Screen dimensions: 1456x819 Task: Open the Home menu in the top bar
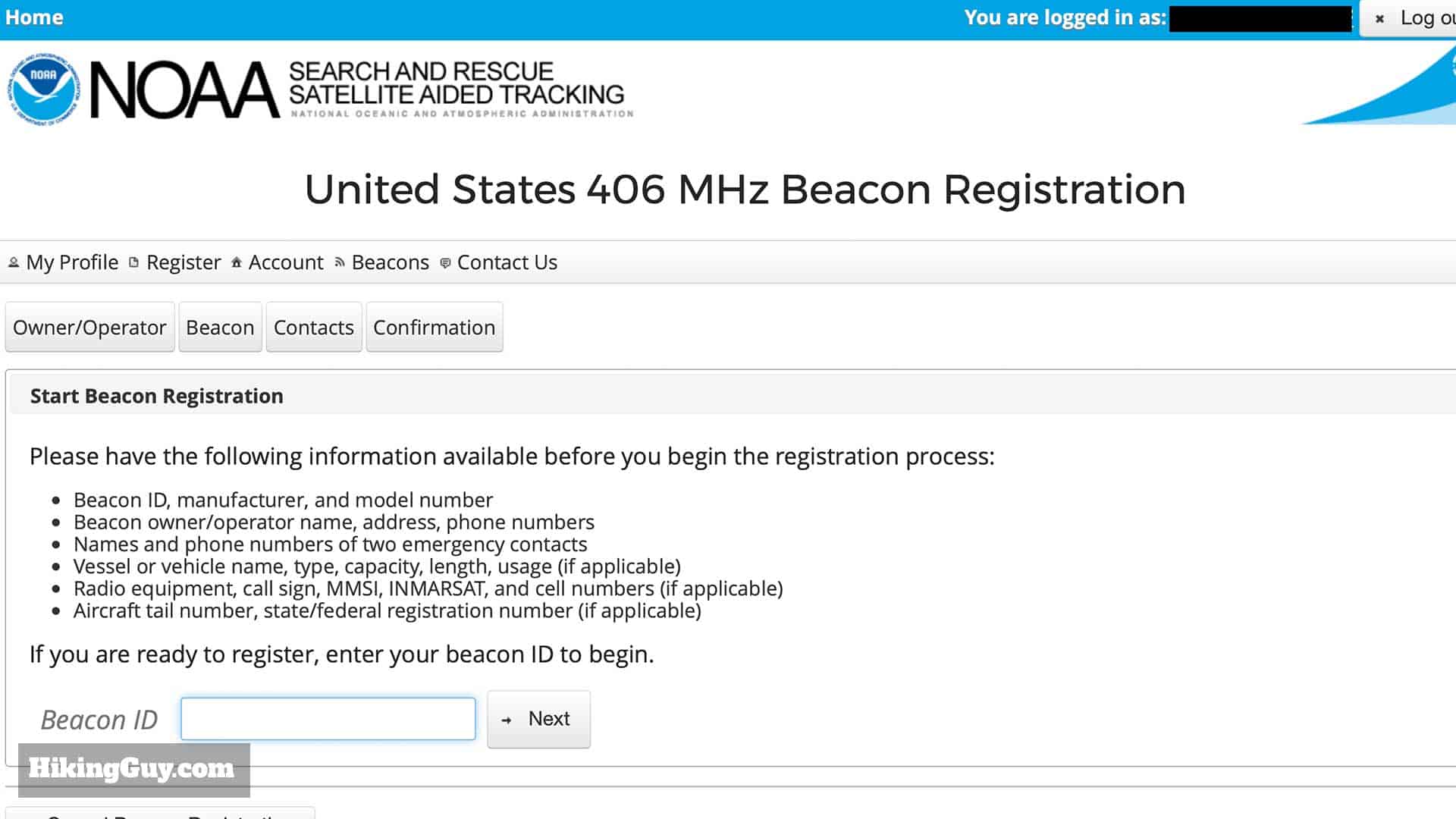click(x=33, y=17)
